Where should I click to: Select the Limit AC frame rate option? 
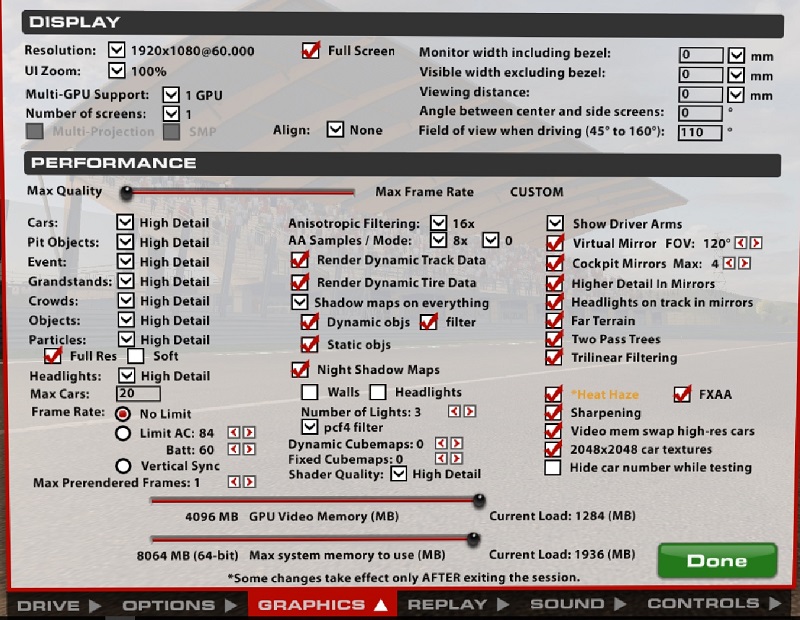[x=123, y=433]
